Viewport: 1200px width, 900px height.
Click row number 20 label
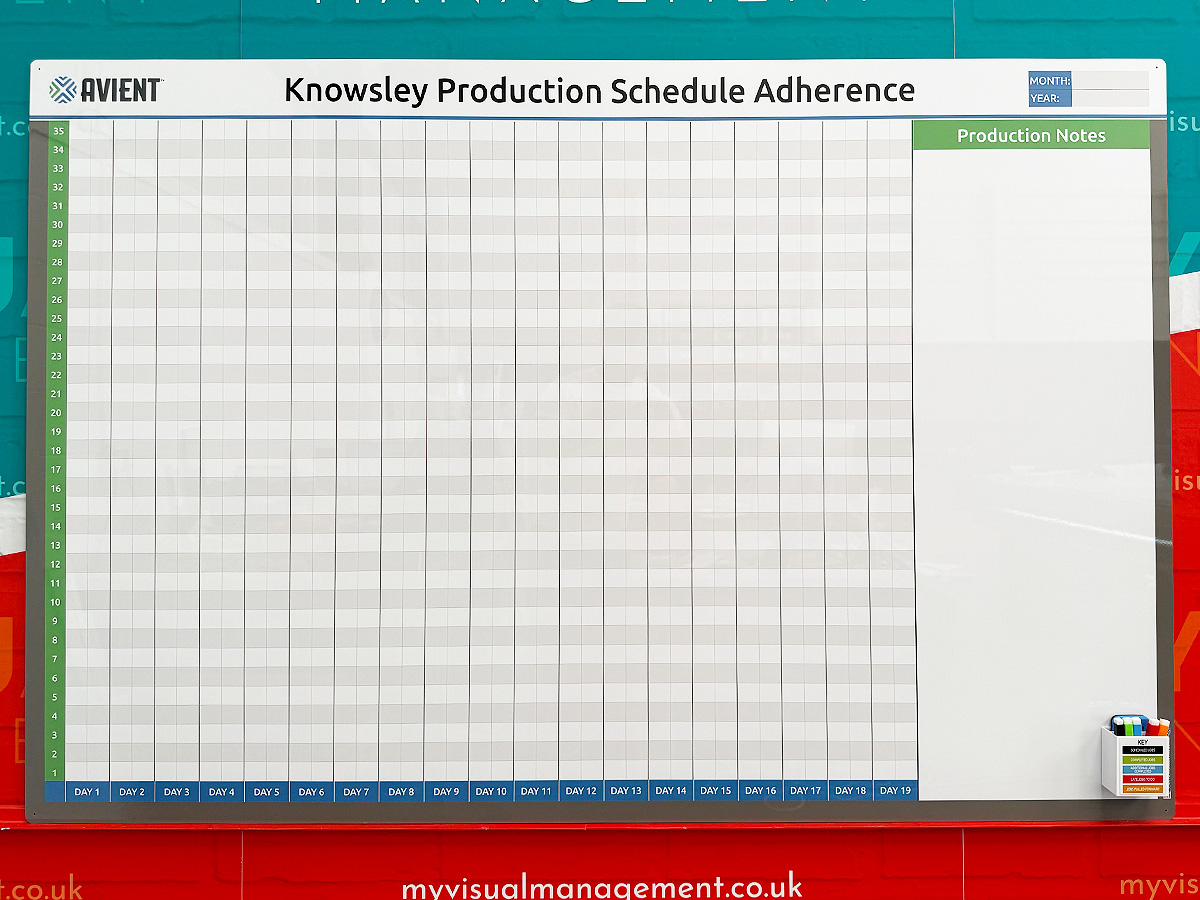pyautogui.click(x=57, y=412)
